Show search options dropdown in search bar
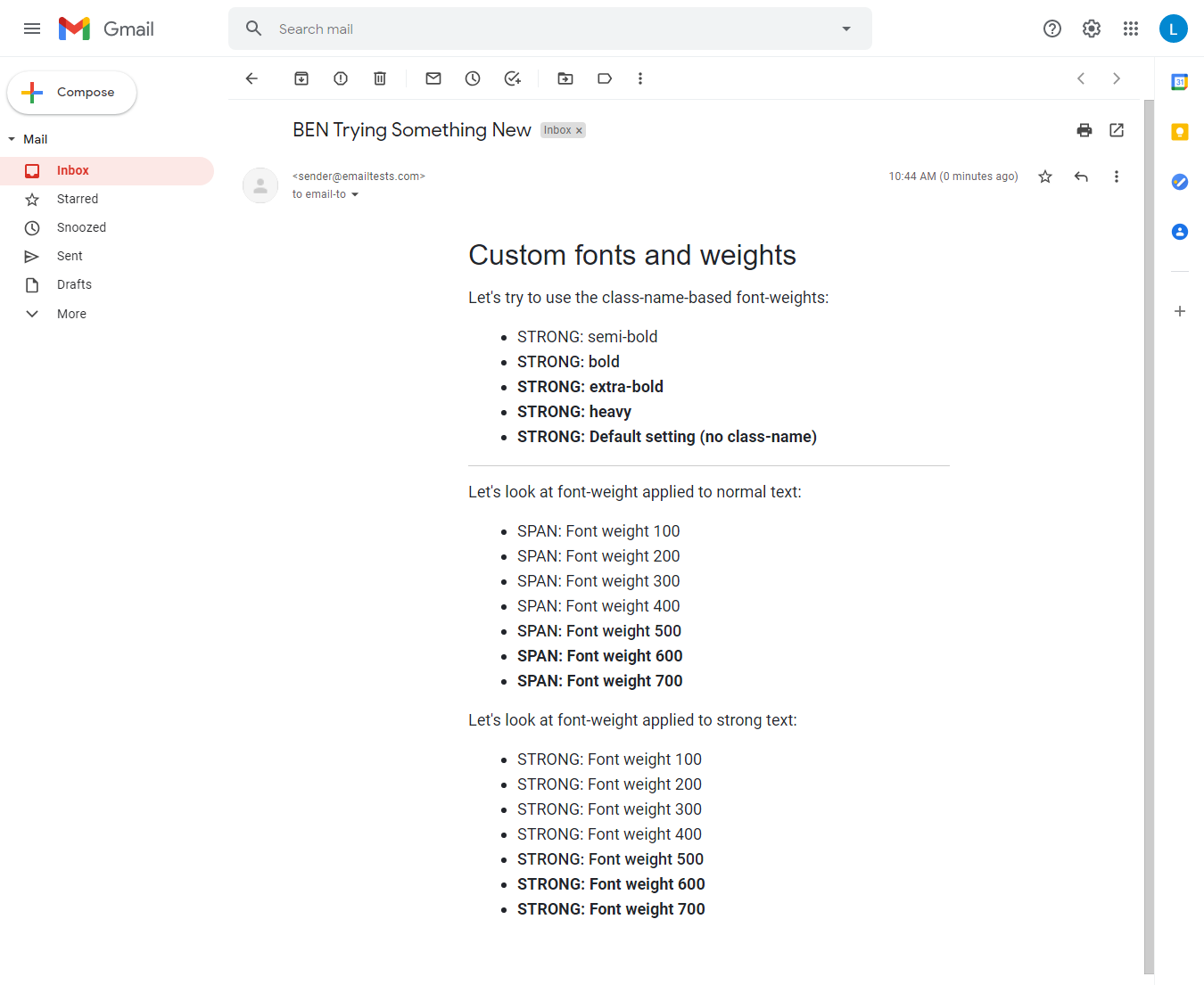The width and height of the screenshot is (1204, 985). tap(846, 29)
